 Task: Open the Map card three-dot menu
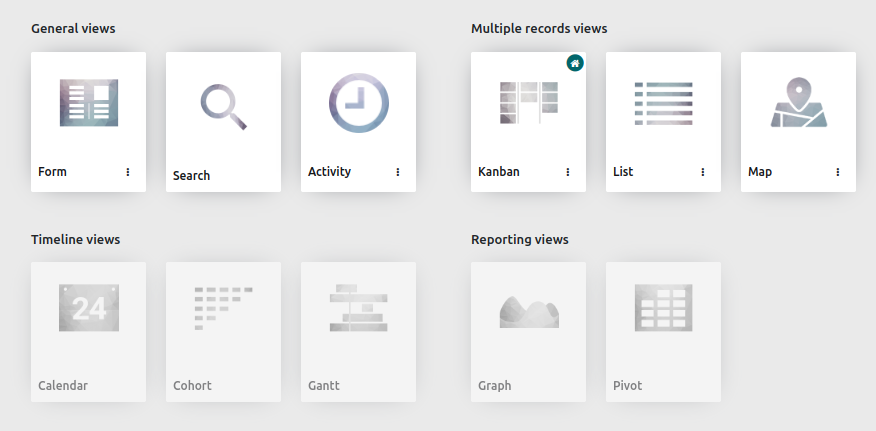tap(838, 172)
